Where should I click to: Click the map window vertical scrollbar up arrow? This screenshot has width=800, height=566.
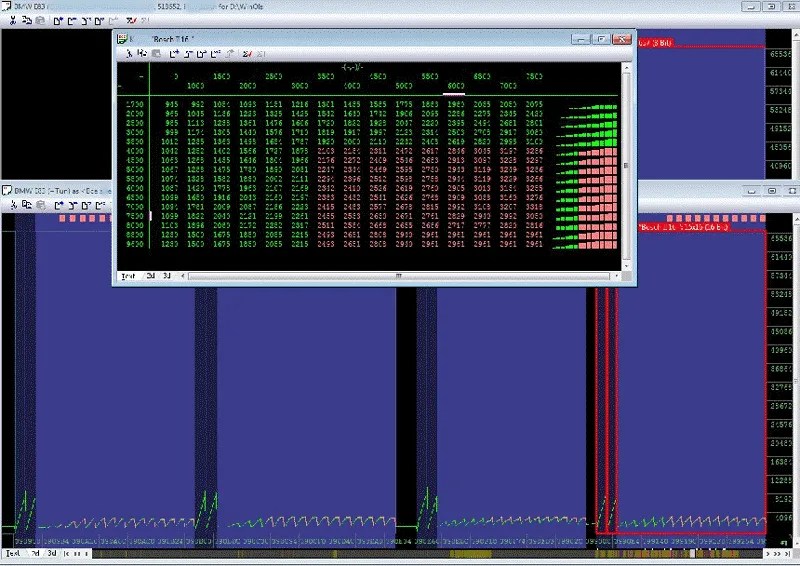pos(627,67)
